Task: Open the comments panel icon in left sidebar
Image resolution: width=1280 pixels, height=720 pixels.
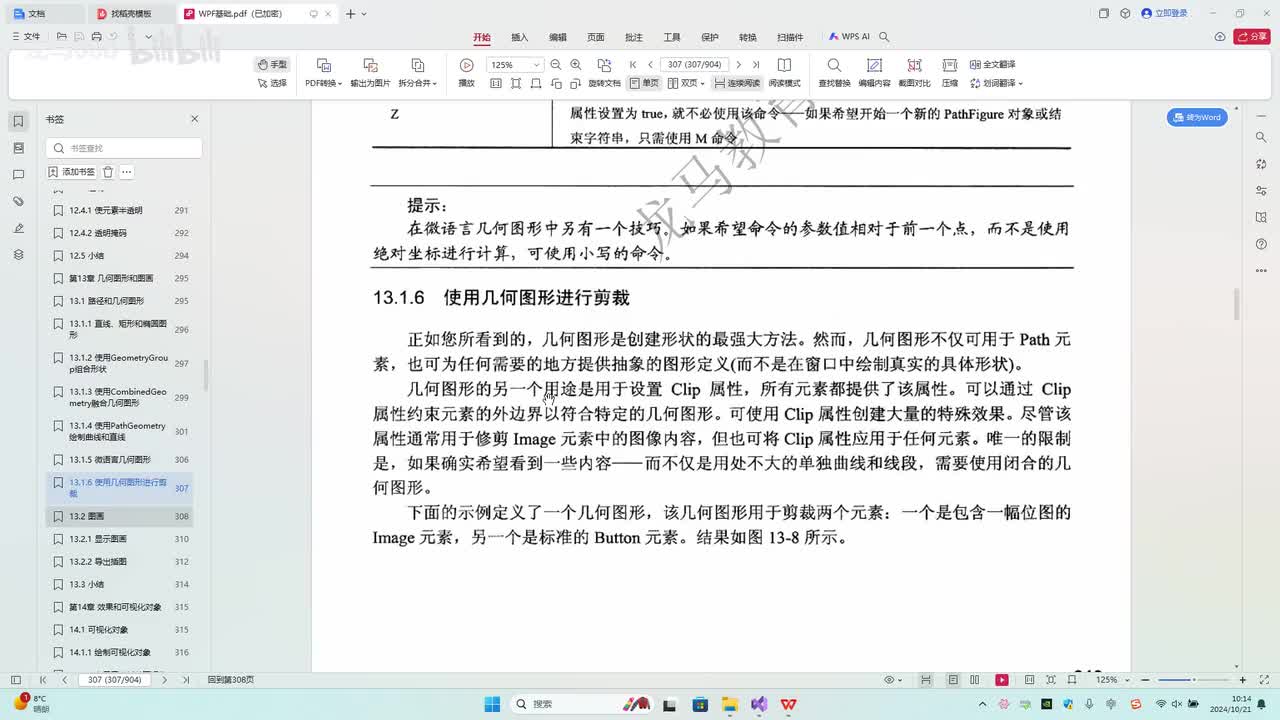Action: point(18,175)
